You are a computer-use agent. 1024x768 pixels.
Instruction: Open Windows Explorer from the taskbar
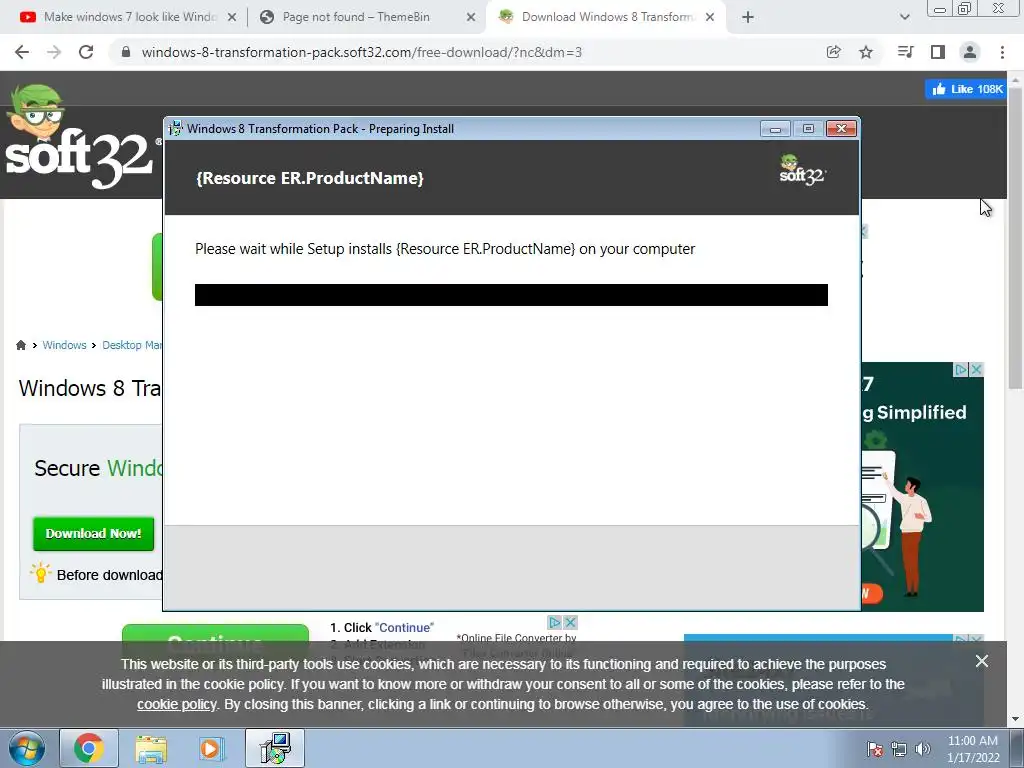[x=151, y=748]
